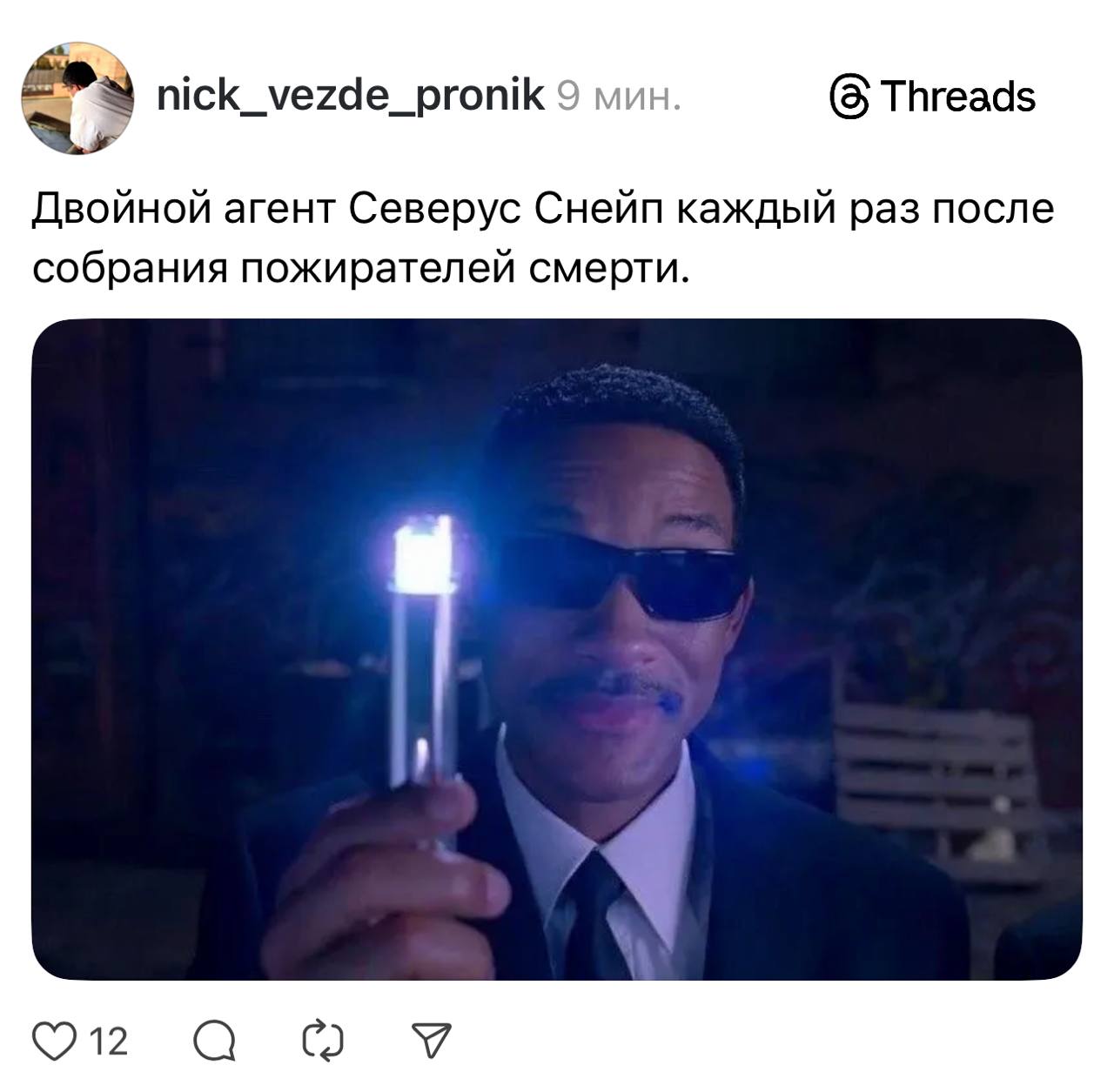Share the post via paper plane icon
Viewport: 1114px width, 1092px height.
432,1040
